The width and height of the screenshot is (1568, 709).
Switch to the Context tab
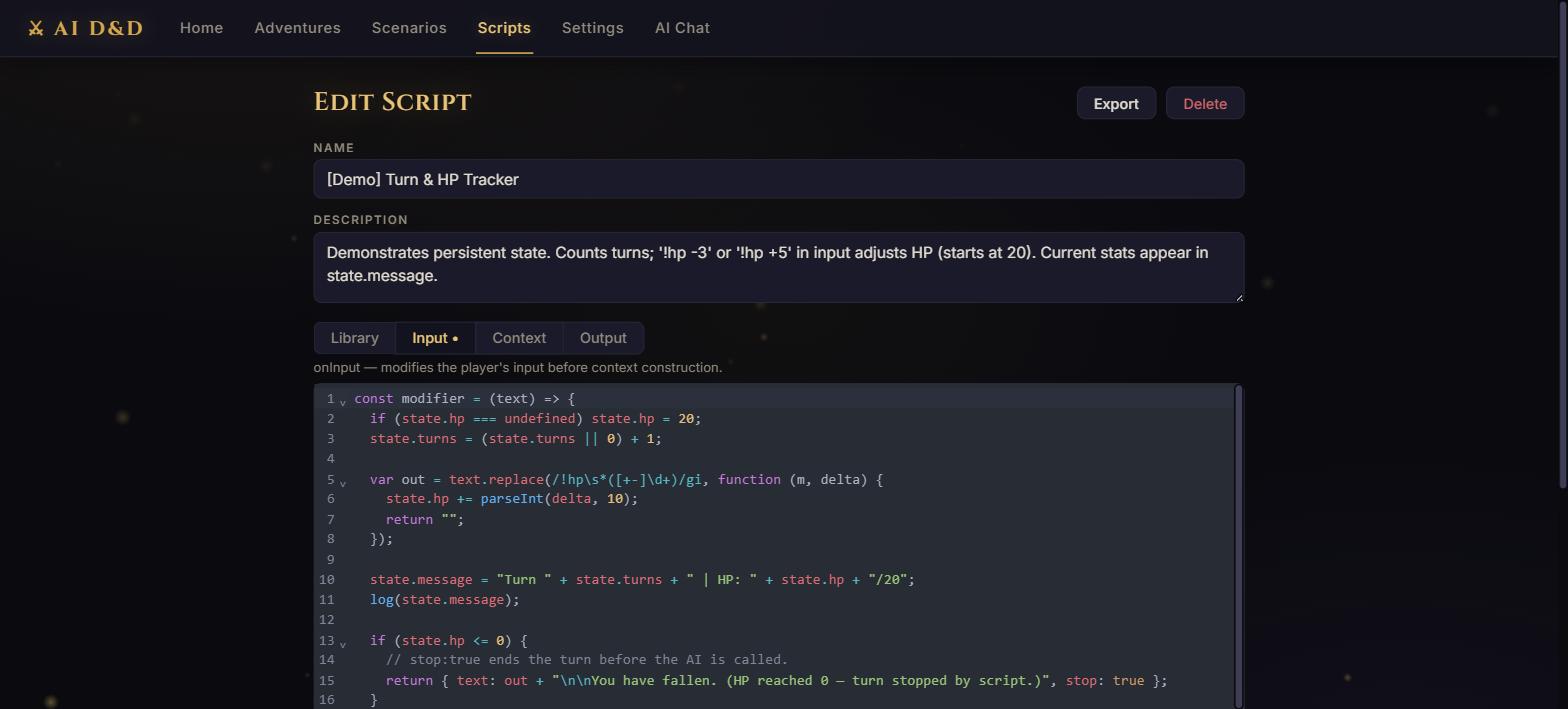pyautogui.click(x=519, y=338)
